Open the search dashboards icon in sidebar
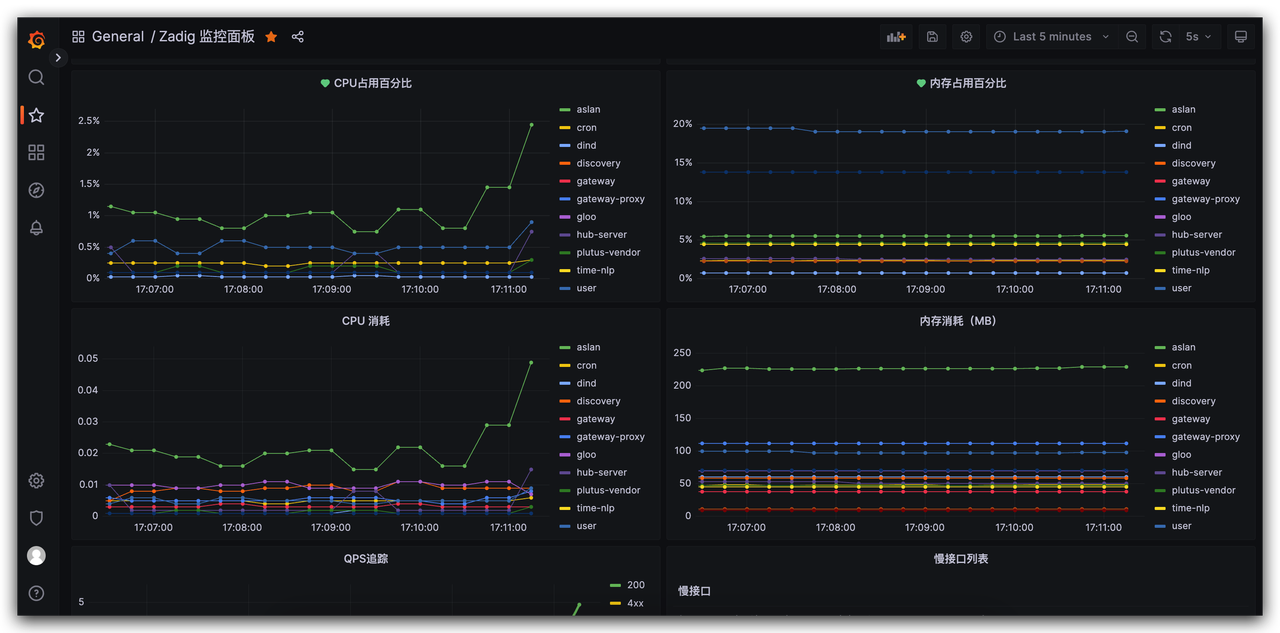This screenshot has width=1280, height=633. point(36,77)
